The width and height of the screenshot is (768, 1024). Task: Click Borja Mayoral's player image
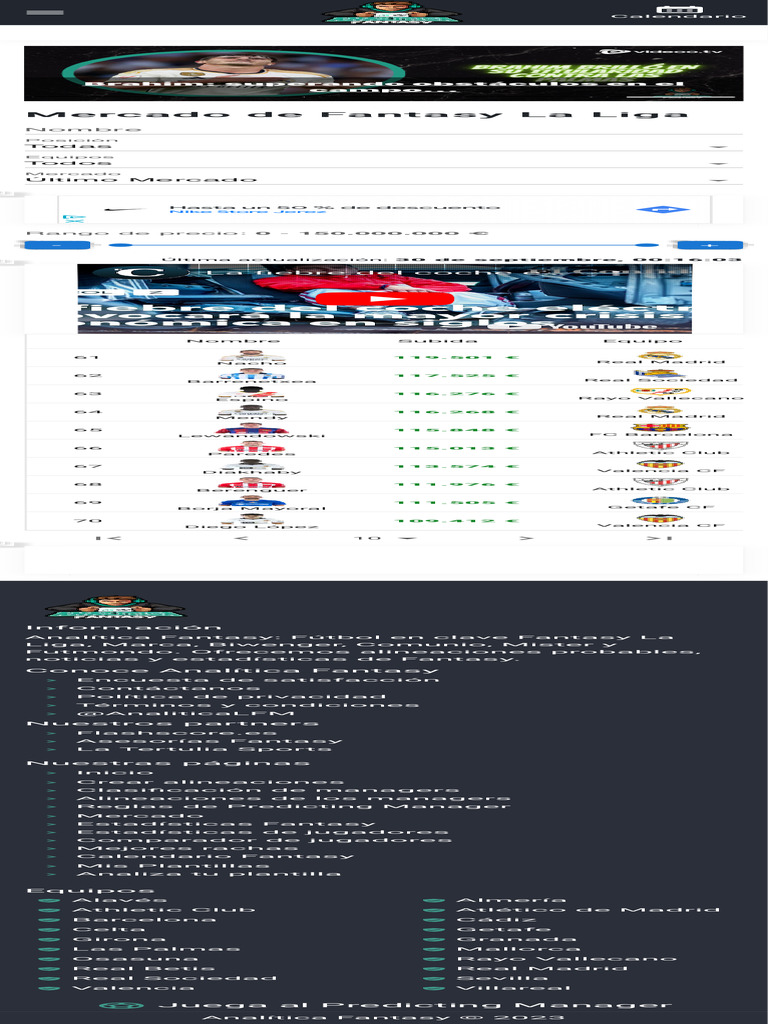(251, 502)
